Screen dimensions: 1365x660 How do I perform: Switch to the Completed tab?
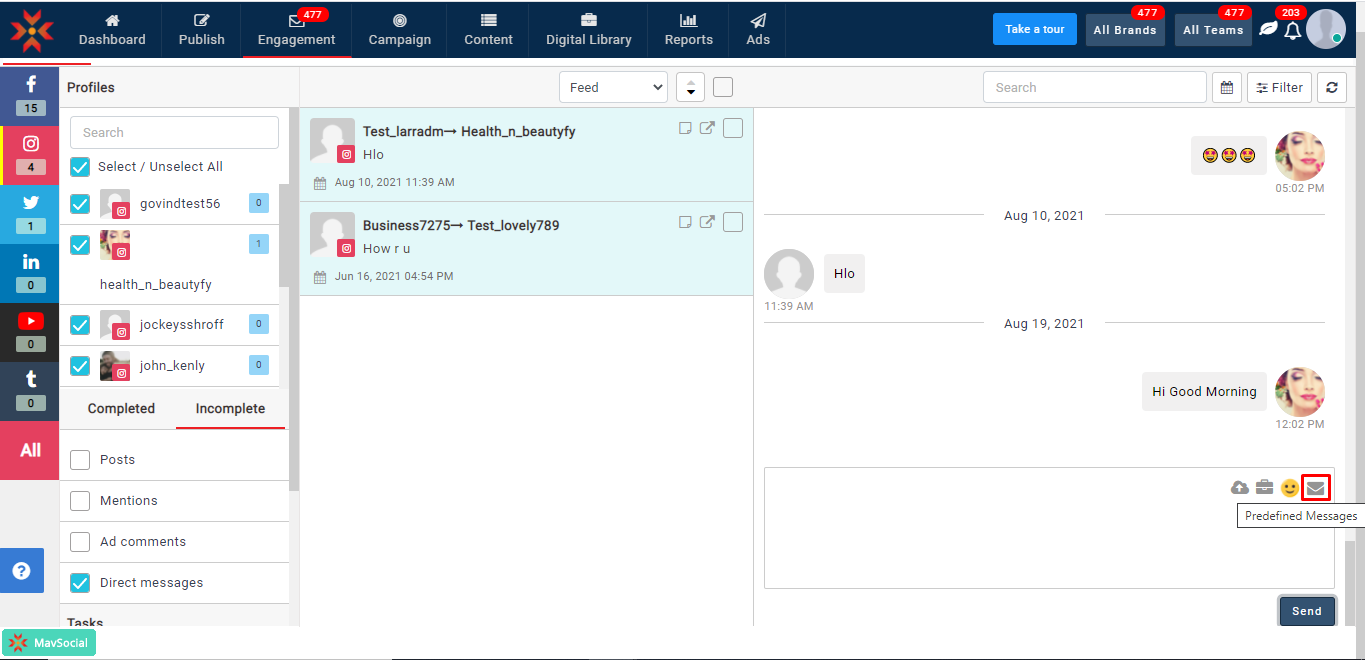click(121, 409)
